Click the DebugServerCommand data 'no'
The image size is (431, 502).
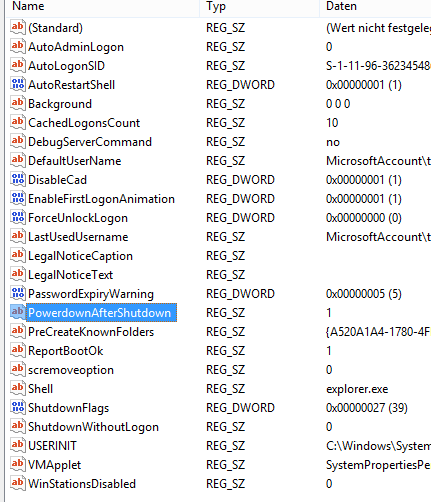pyautogui.click(x=333, y=142)
